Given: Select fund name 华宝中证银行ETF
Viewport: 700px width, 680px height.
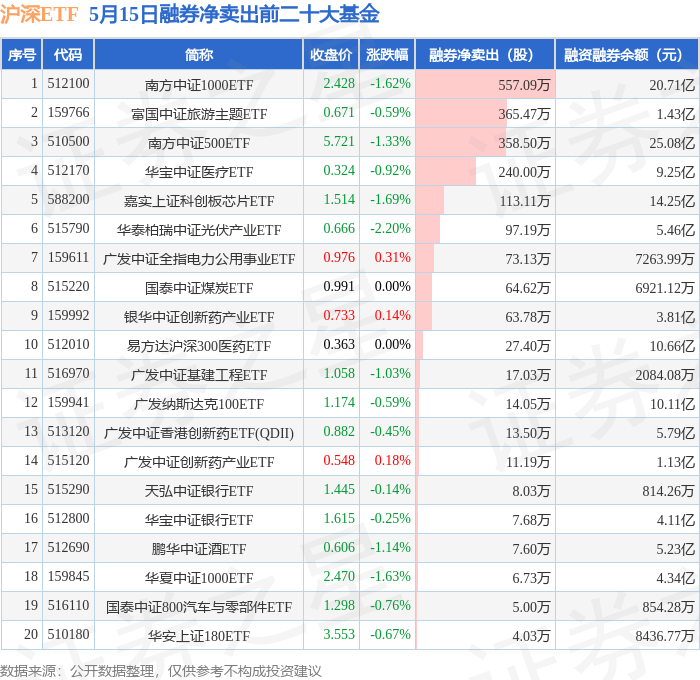Looking at the screenshot, I should (x=199, y=520).
